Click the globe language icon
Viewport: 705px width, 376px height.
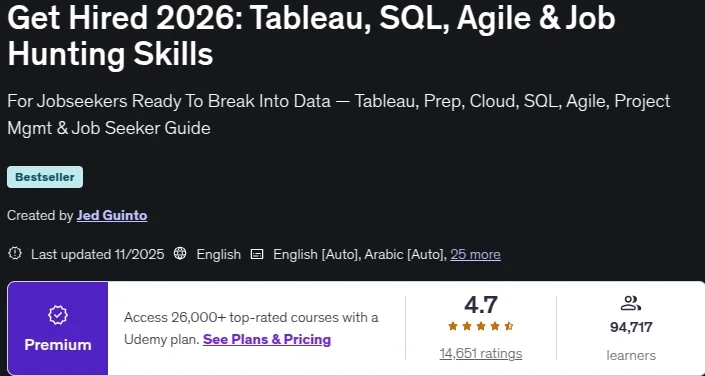pos(180,254)
